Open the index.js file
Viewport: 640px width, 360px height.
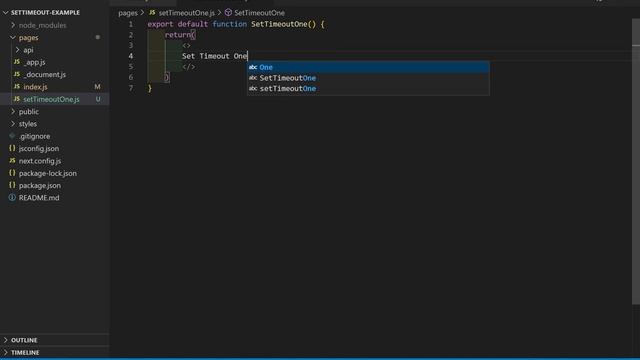point(35,87)
